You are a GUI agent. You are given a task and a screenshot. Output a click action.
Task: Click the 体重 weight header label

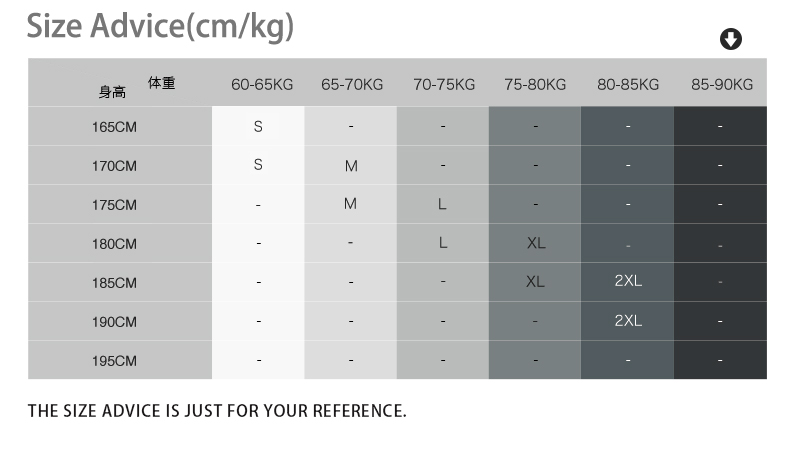pos(161,83)
